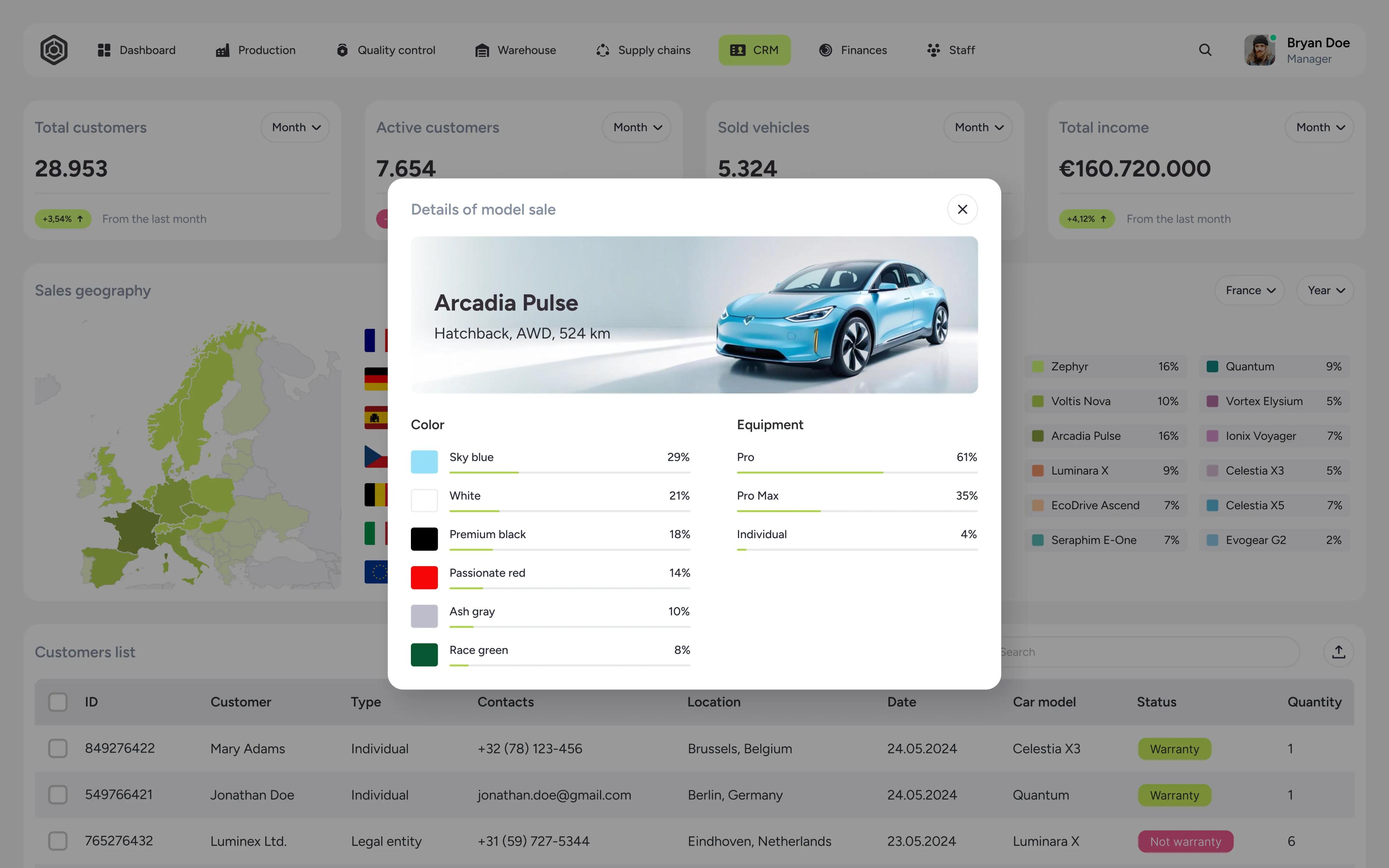The height and width of the screenshot is (868, 1389).
Task: Check the box for Mary Adams row
Action: [58, 748]
